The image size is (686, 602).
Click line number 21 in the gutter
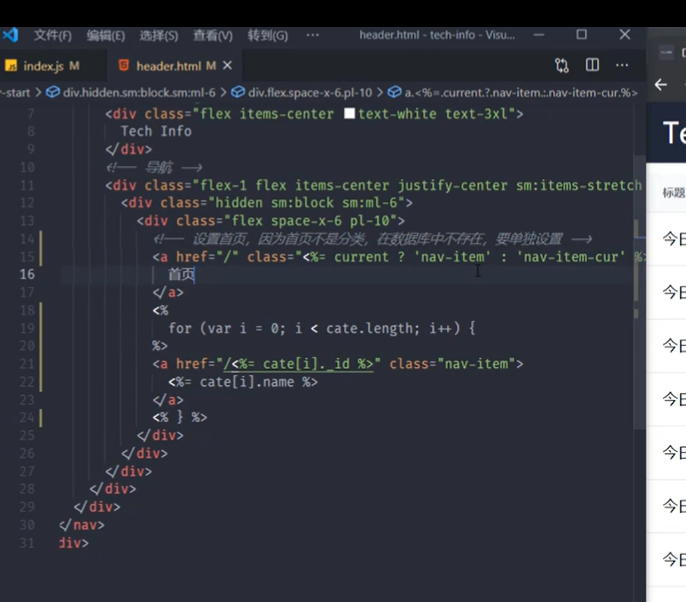click(27, 364)
